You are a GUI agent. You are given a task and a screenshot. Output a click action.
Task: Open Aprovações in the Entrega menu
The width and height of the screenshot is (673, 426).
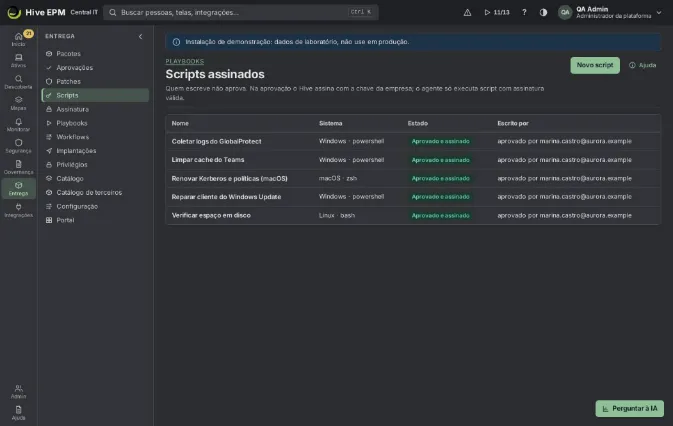click(x=95, y=67)
